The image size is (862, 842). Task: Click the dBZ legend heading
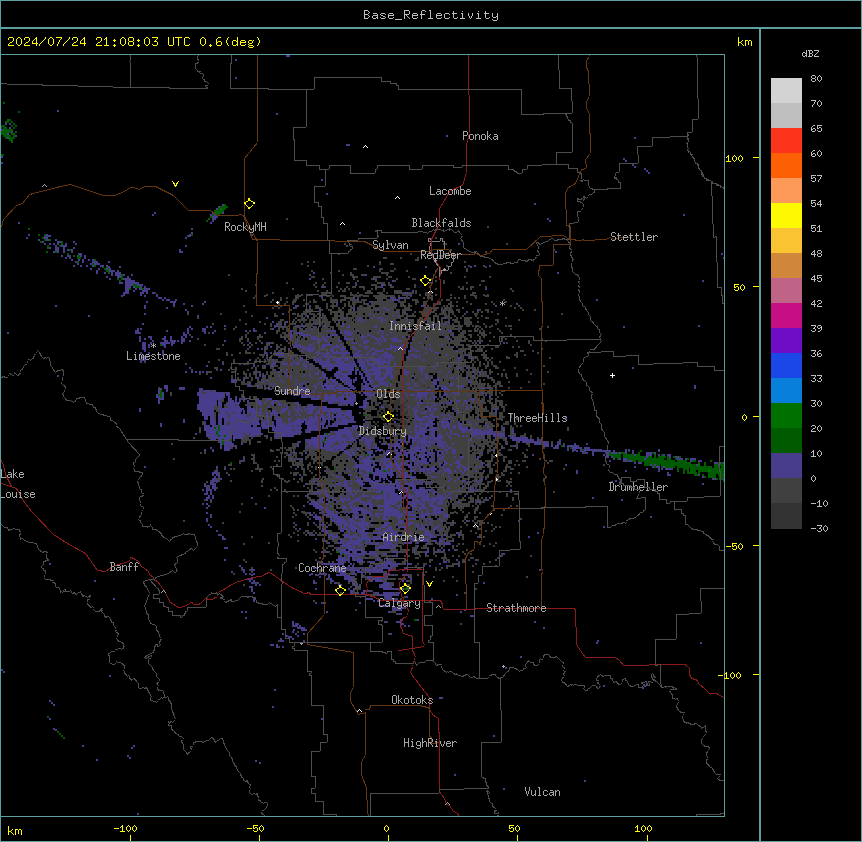point(810,53)
